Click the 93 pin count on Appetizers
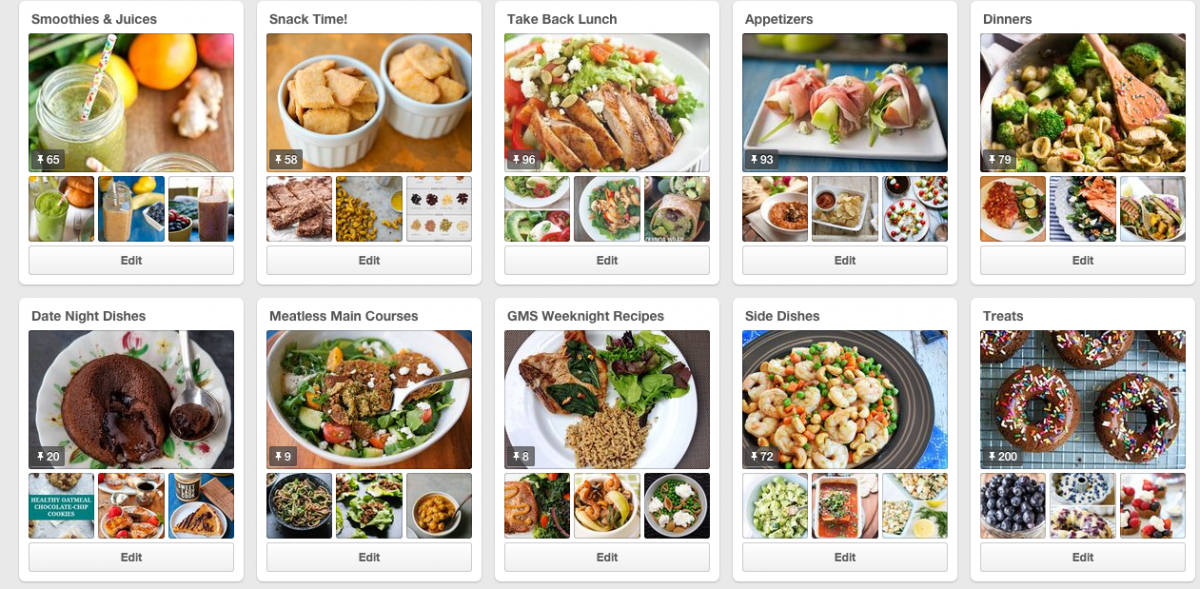This screenshot has height=589, width=1200. click(x=761, y=160)
